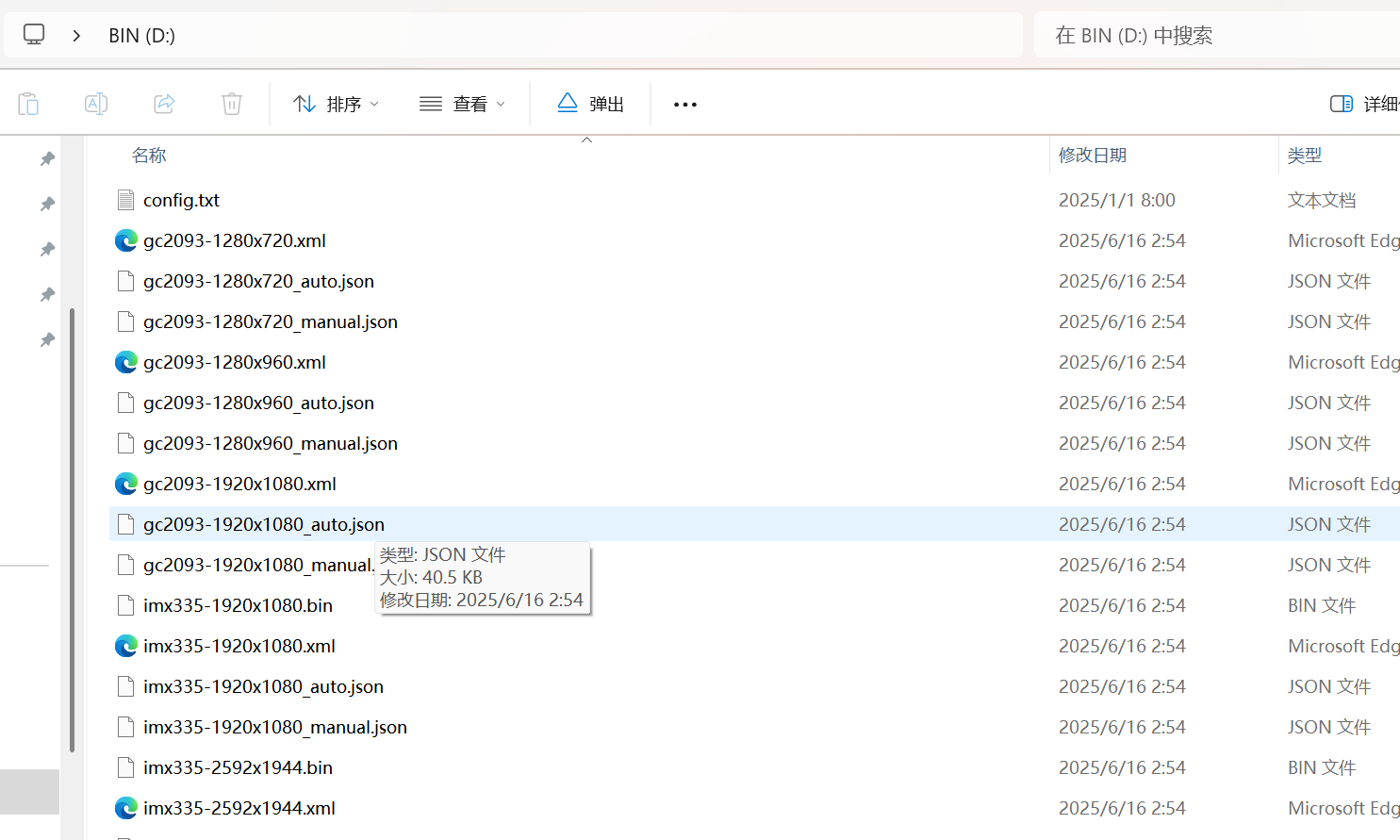This screenshot has height=840, width=1400.
Task: Select the gc2093-1280x960.xml Edge icon
Action: click(x=126, y=362)
